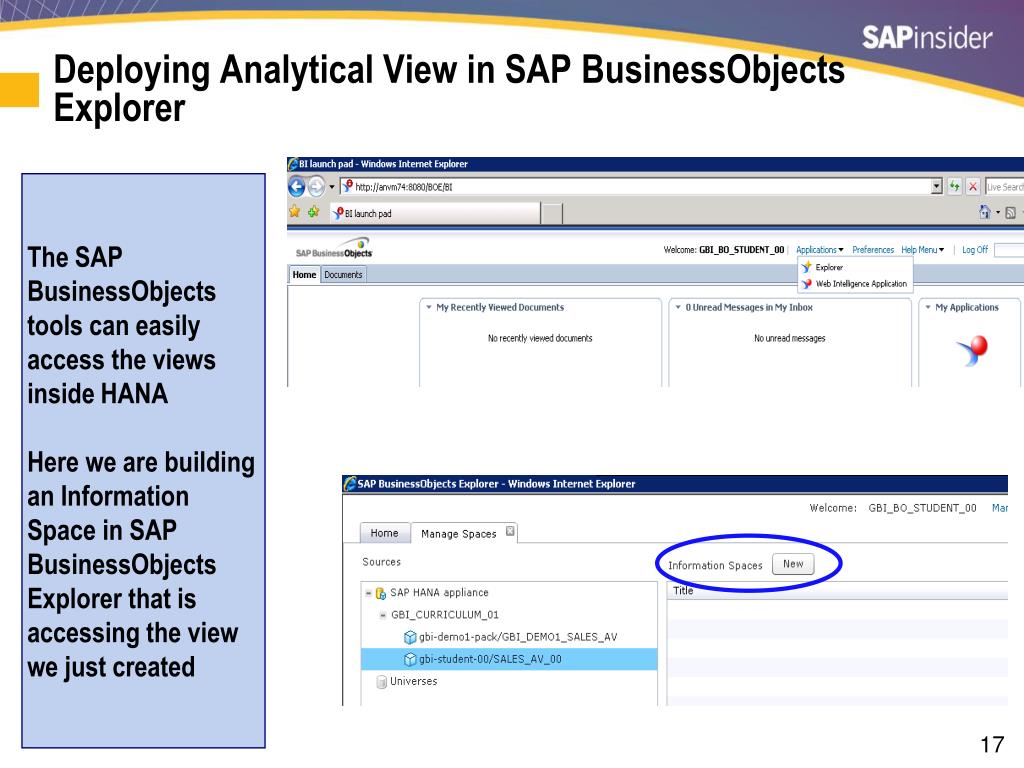Screen dimensions: 1024x768
Task: Choose Explorer from the Applications menu
Action: [x=829, y=267]
